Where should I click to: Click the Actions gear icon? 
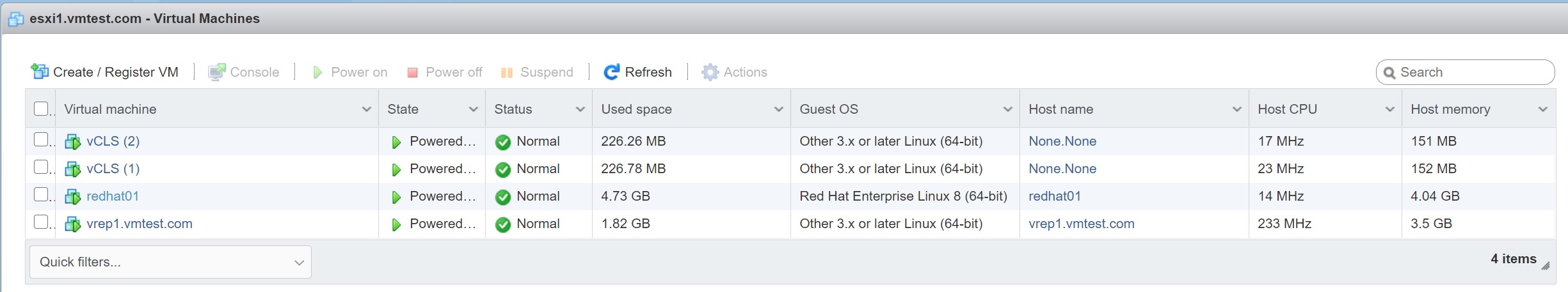pyautogui.click(x=710, y=72)
